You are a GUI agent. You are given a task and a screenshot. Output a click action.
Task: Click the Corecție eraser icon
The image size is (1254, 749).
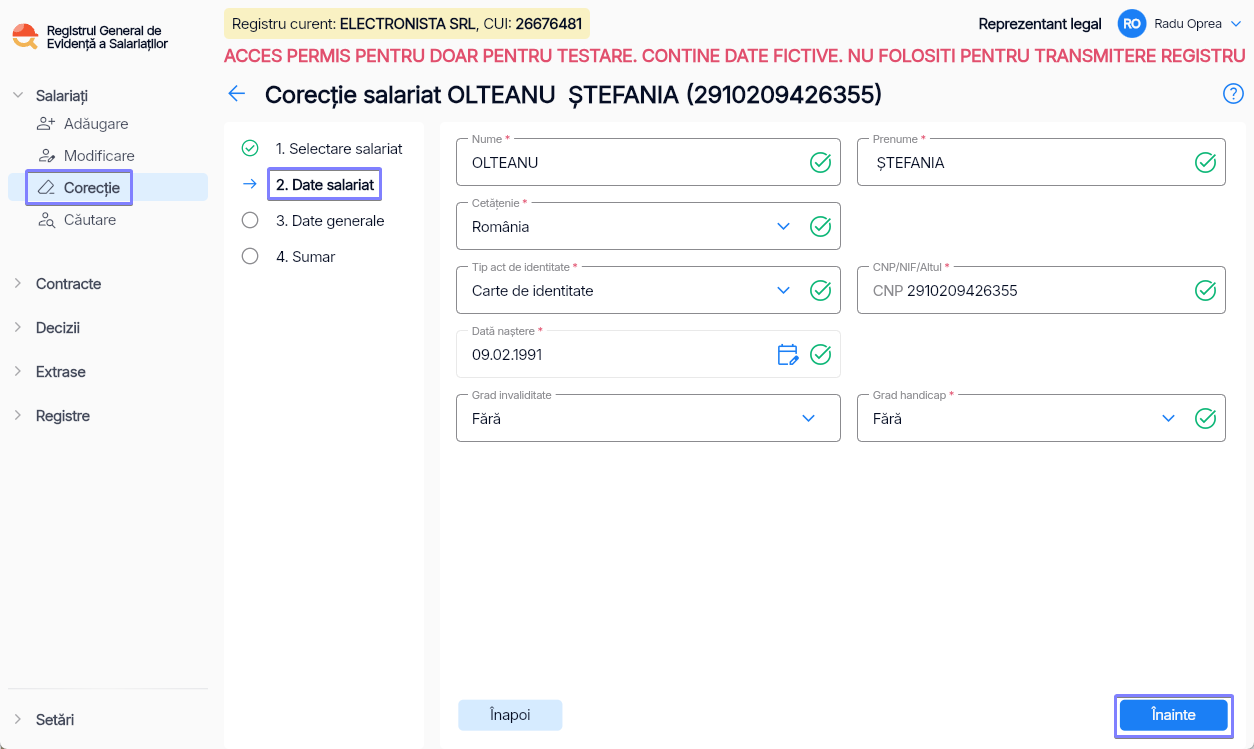pyautogui.click(x=46, y=187)
